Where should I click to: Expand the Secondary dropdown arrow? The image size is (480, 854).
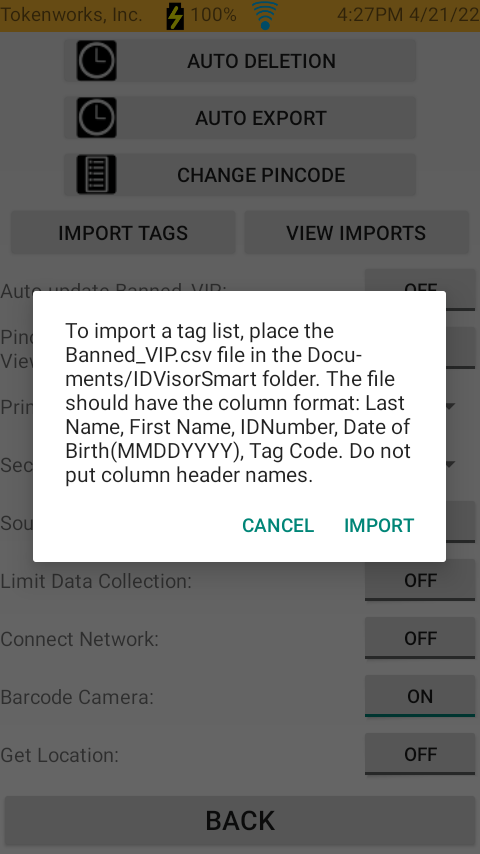pyautogui.click(x=451, y=465)
